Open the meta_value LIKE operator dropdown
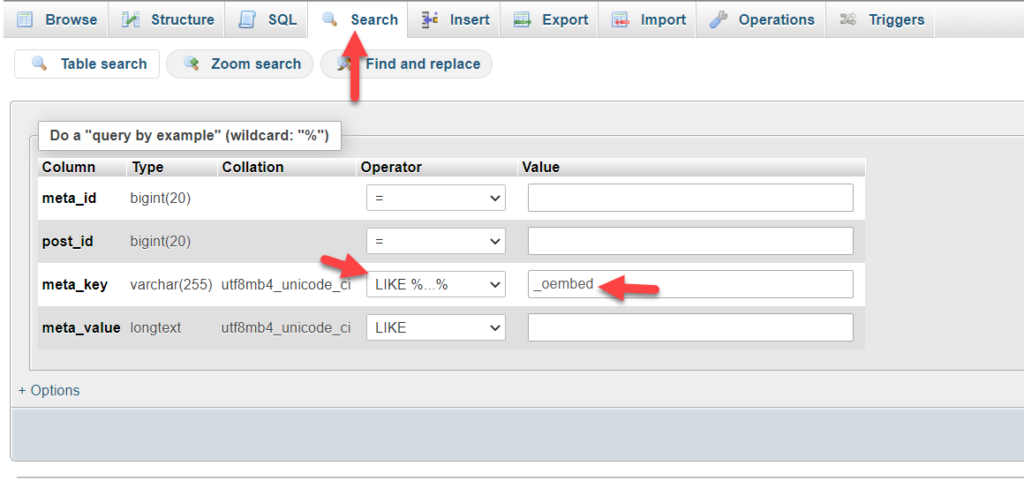Screen dimensions: 1024x488 pyautogui.click(x=436, y=327)
